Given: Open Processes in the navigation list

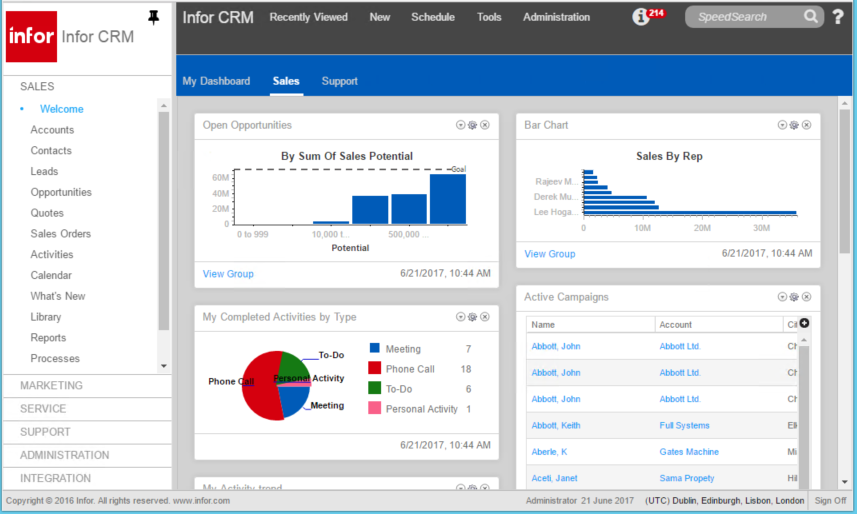Looking at the screenshot, I should pos(55,358).
